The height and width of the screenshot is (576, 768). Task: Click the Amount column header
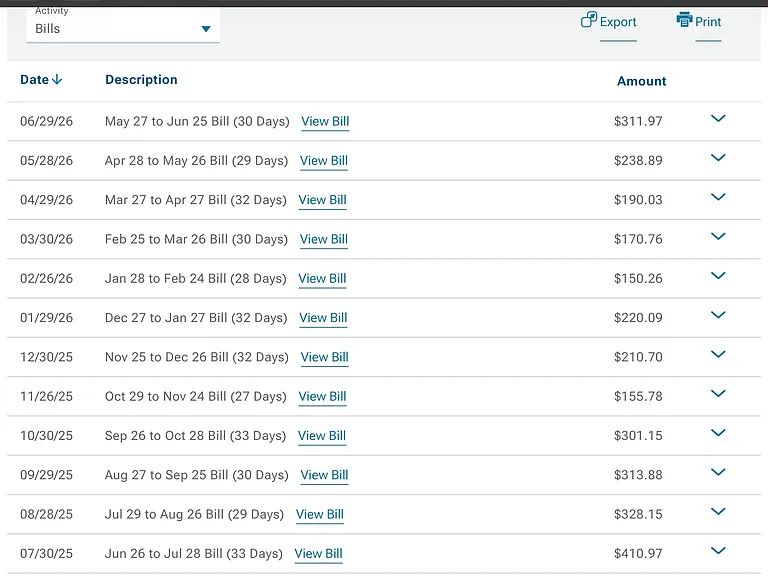pyautogui.click(x=641, y=81)
